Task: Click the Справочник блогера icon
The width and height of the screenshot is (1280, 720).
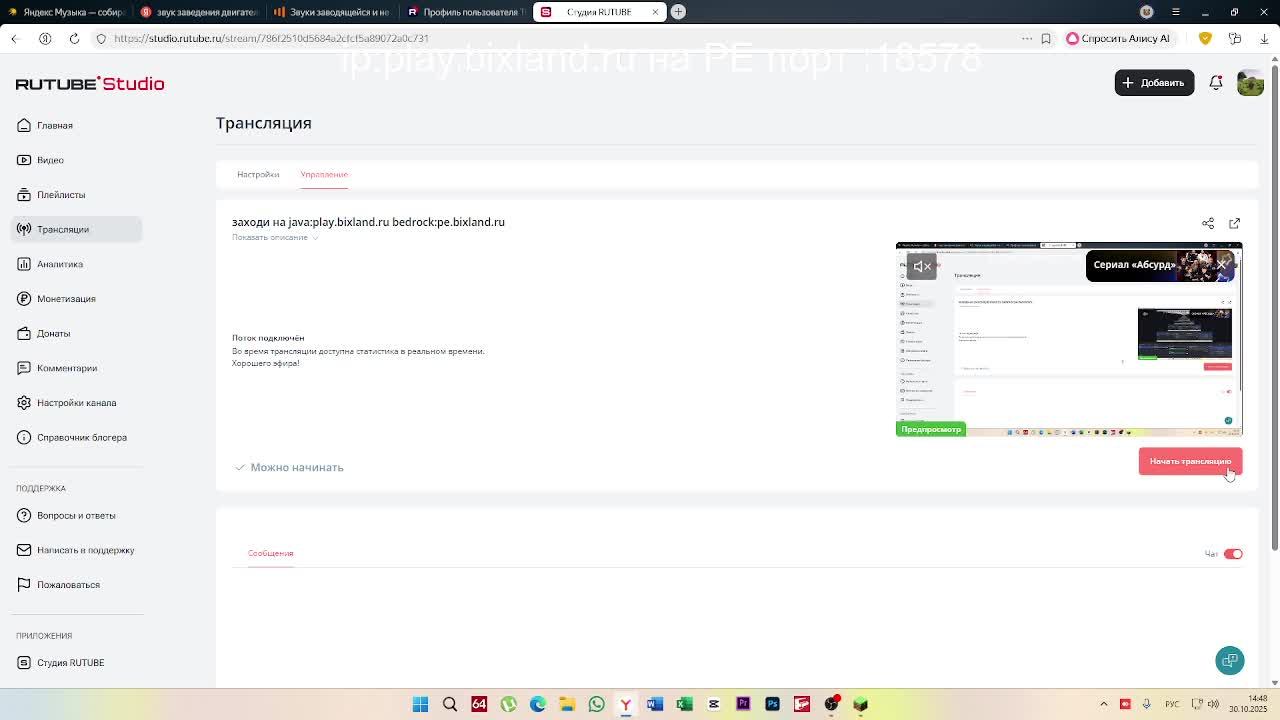Action: point(24,437)
